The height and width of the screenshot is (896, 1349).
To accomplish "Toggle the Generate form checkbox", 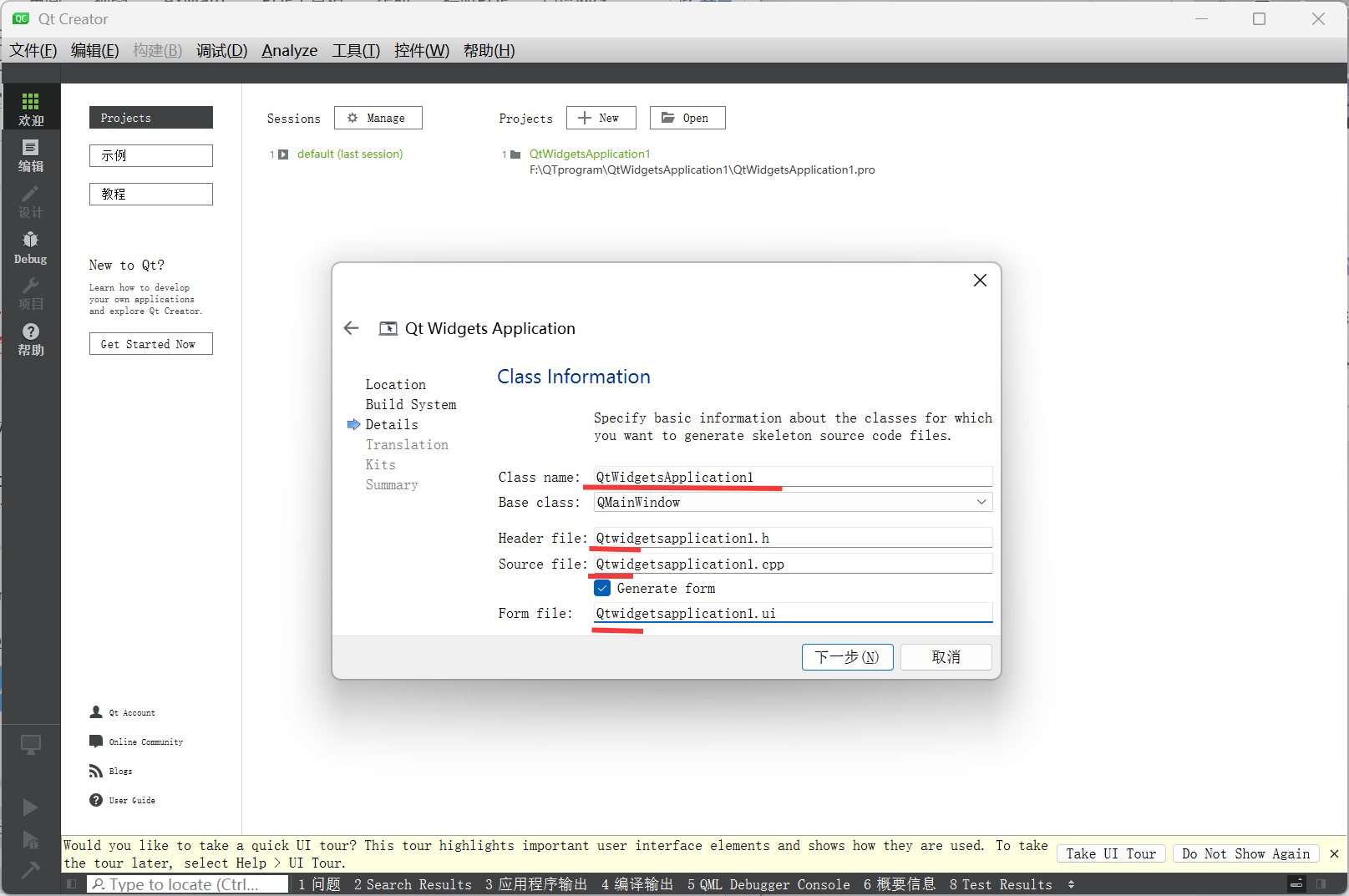I will pos(602,588).
